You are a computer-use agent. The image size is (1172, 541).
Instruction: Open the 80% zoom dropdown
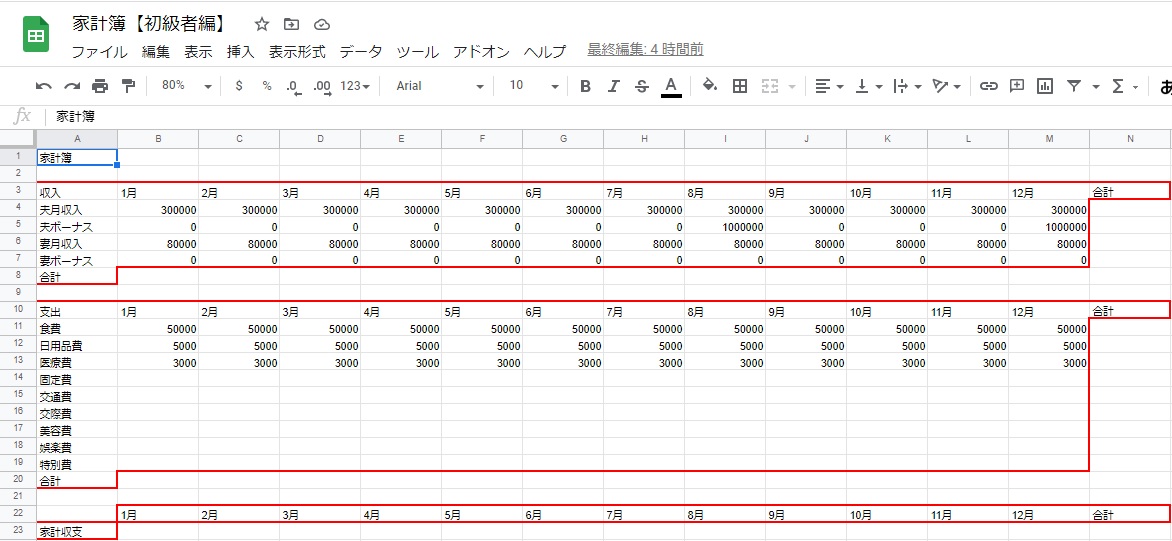point(186,86)
